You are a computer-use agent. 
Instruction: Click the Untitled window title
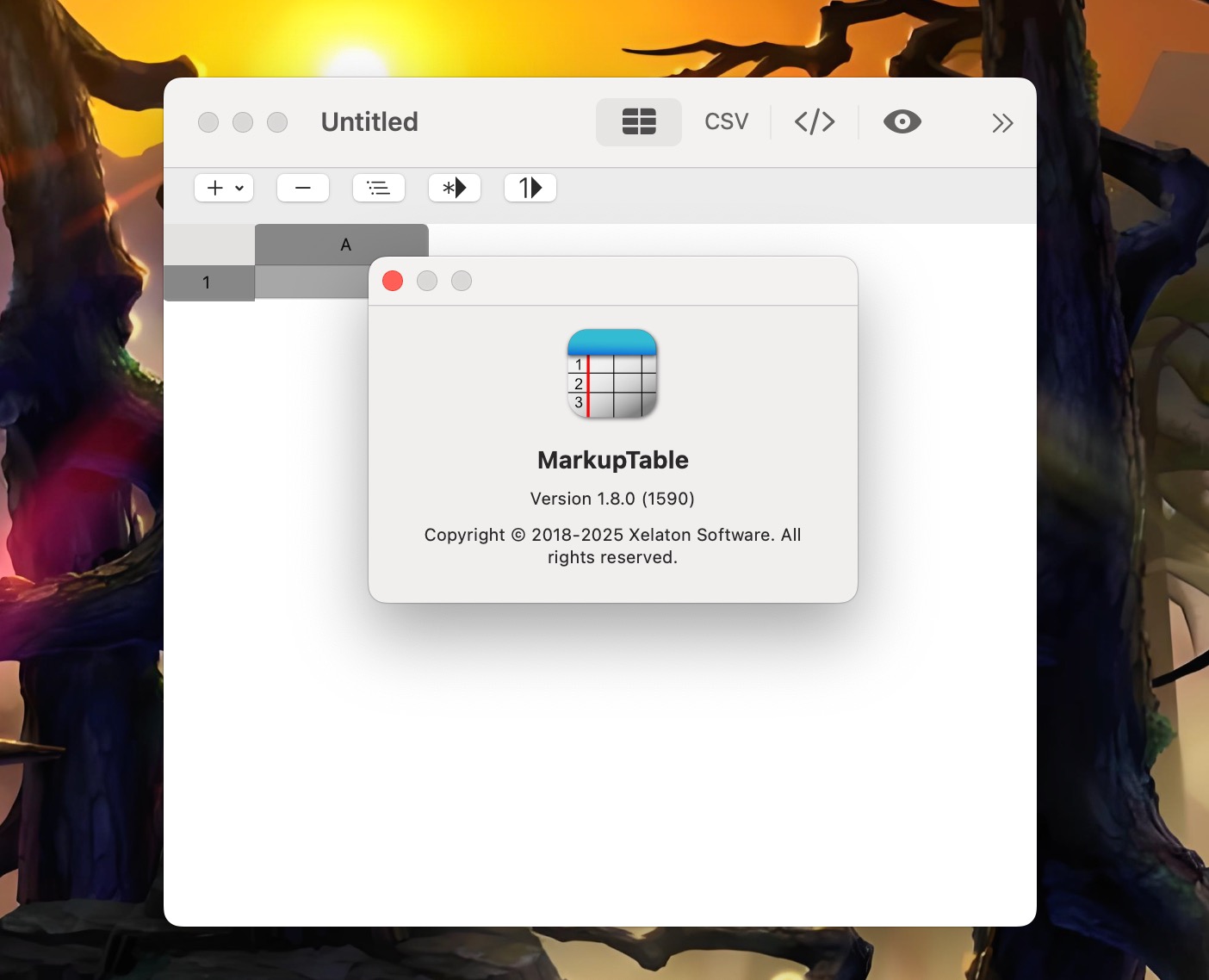click(369, 121)
